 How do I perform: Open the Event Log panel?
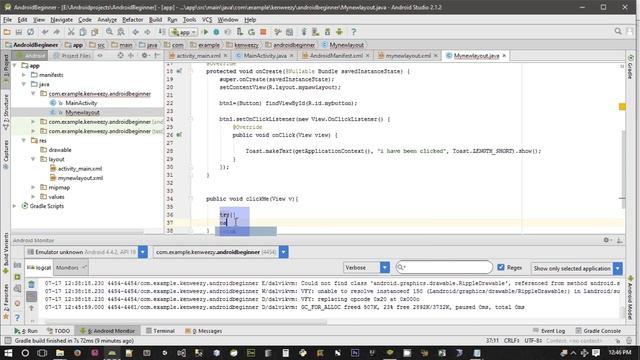[x=549, y=331]
